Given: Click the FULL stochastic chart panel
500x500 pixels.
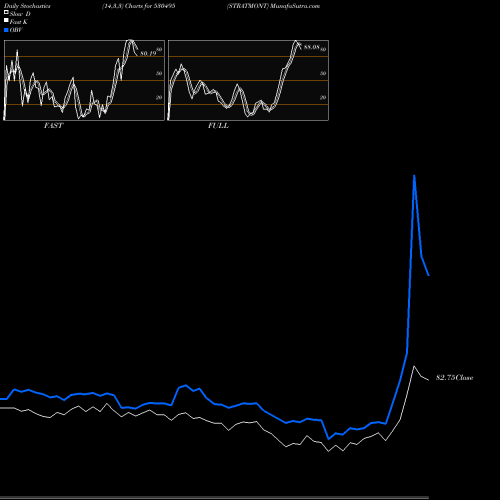Looking at the screenshot, I should pyautogui.click(x=248, y=80).
